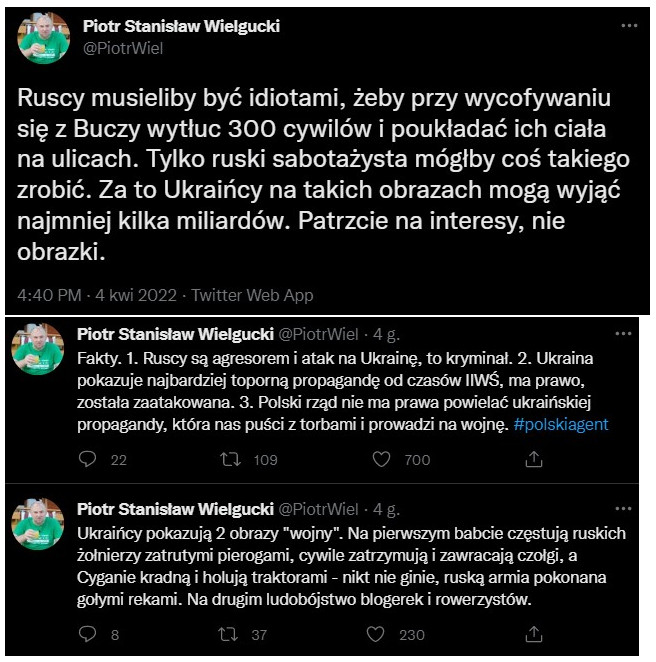Like the tweet with 230 likes
Viewport: 656px width, 662px height.
[x=375, y=634]
